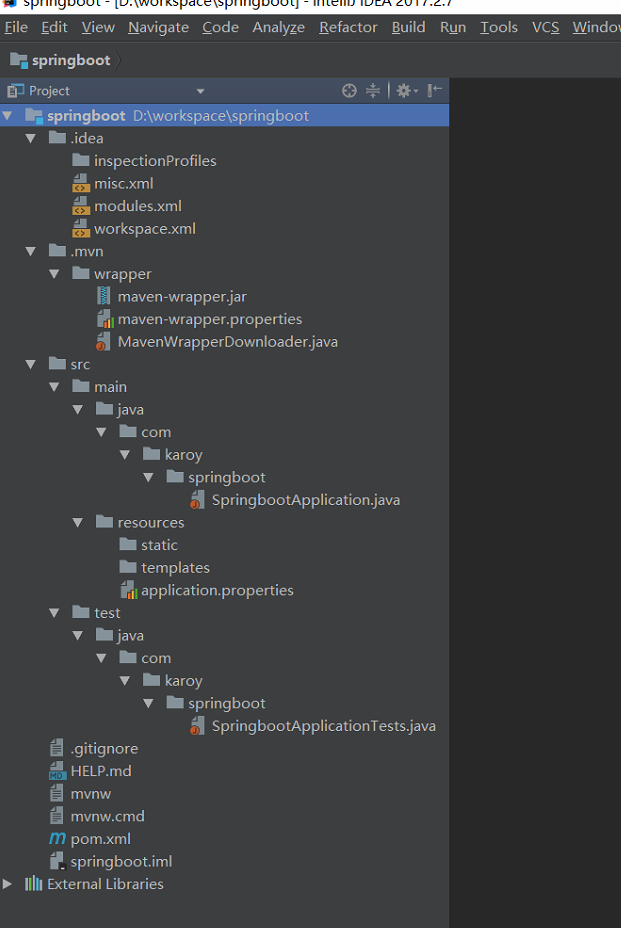Open the Build menu
Image resolution: width=621 pixels, height=928 pixels.
coord(408,28)
